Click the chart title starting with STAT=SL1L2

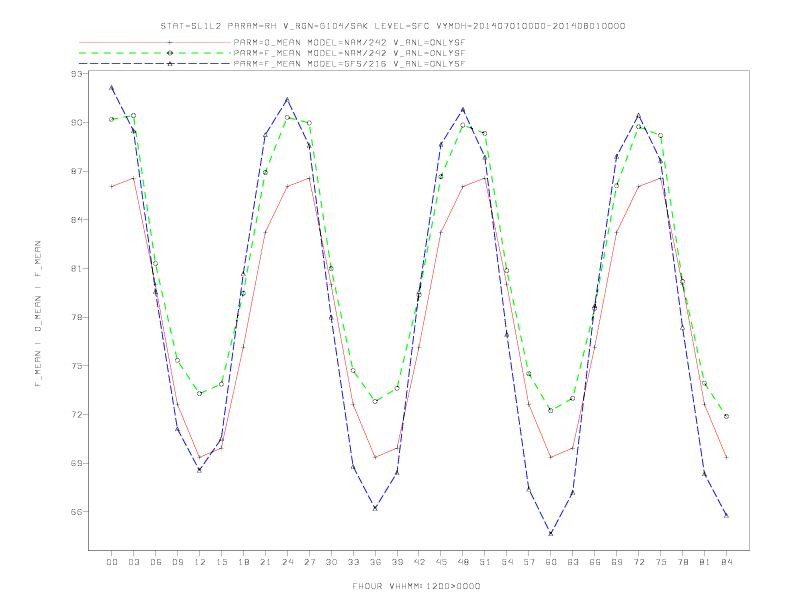393,26
